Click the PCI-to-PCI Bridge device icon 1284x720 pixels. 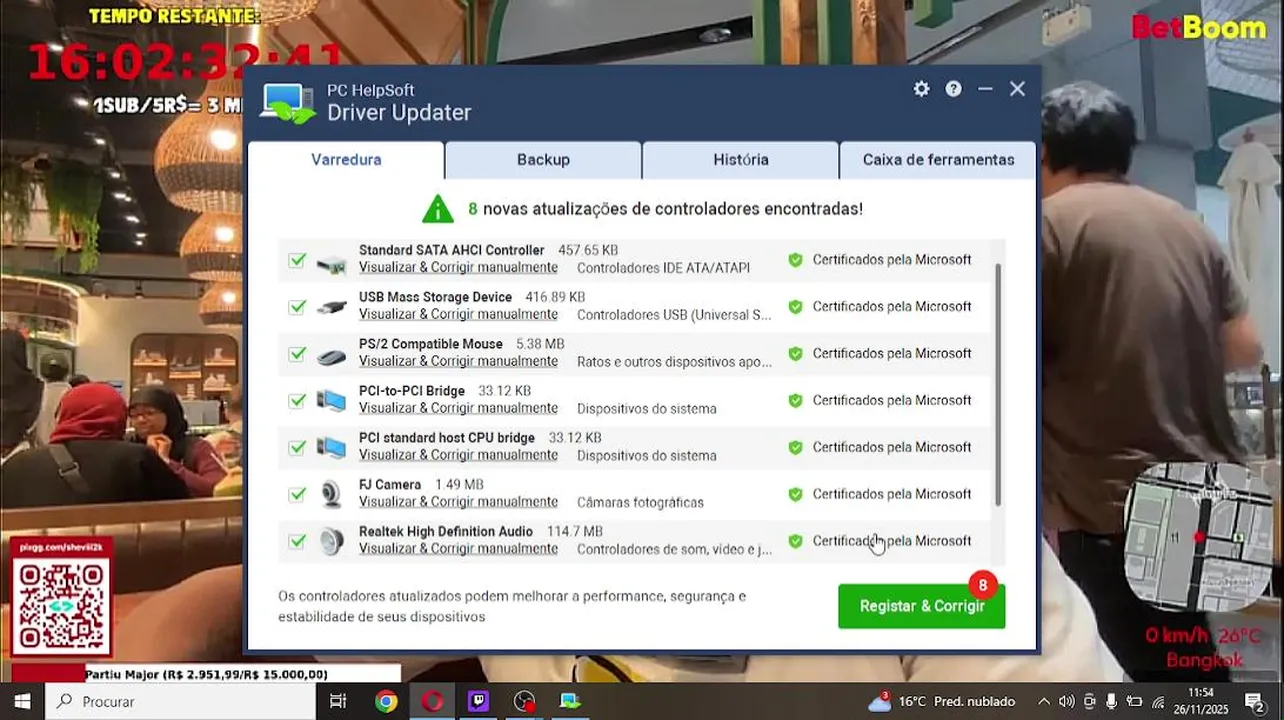click(x=331, y=401)
